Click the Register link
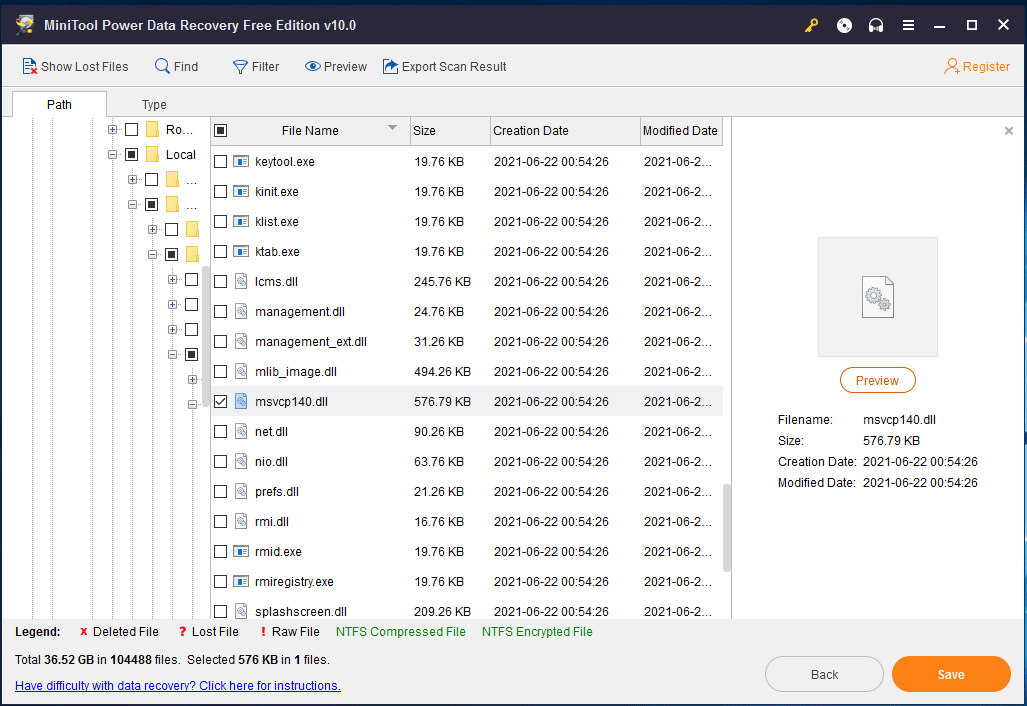This screenshot has height=706, width=1027. [x=977, y=66]
